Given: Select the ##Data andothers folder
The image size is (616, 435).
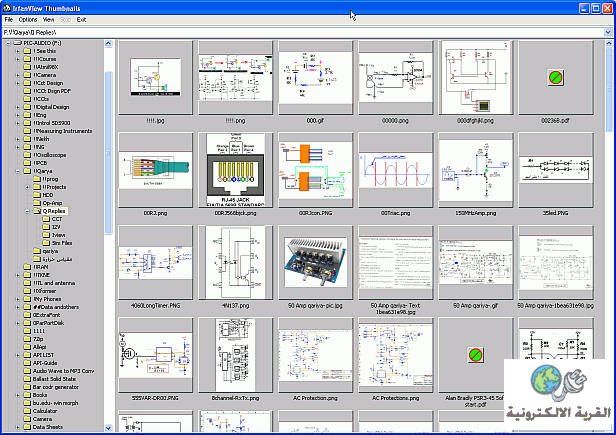Looking at the screenshot, I should [x=56, y=307].
